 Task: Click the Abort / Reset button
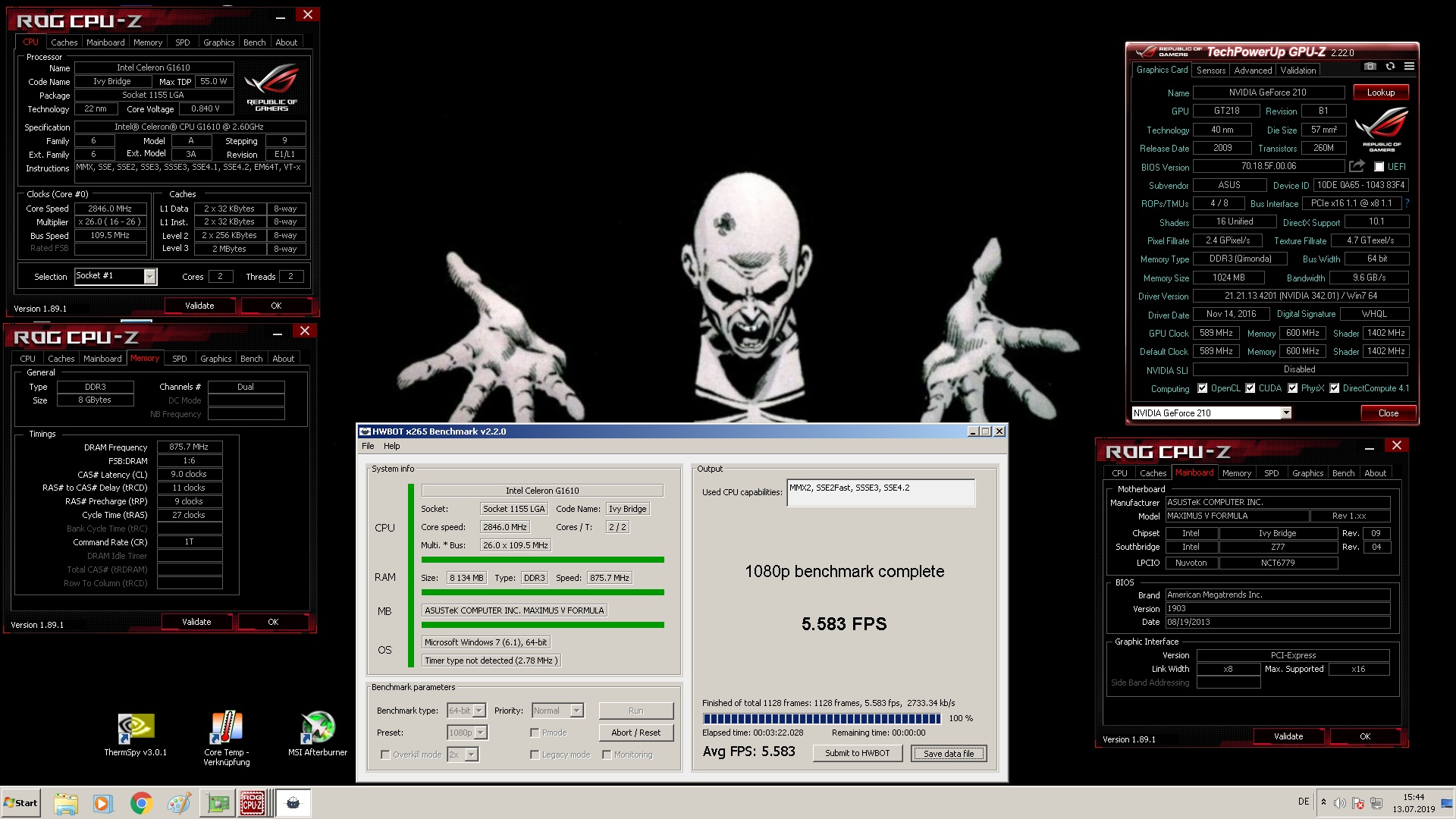(635, 733)
